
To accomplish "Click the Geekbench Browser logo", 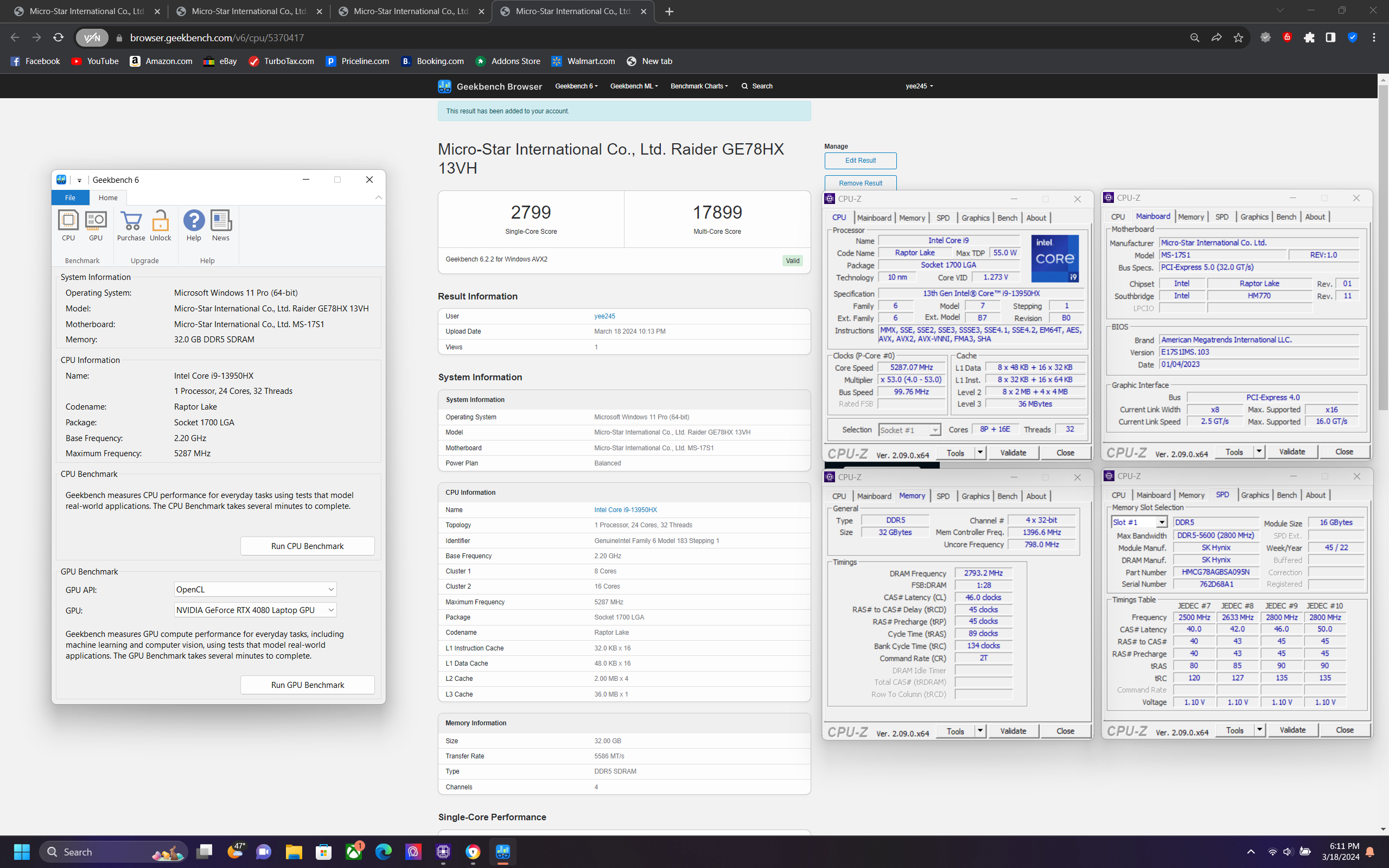I will tap(489, 86).
